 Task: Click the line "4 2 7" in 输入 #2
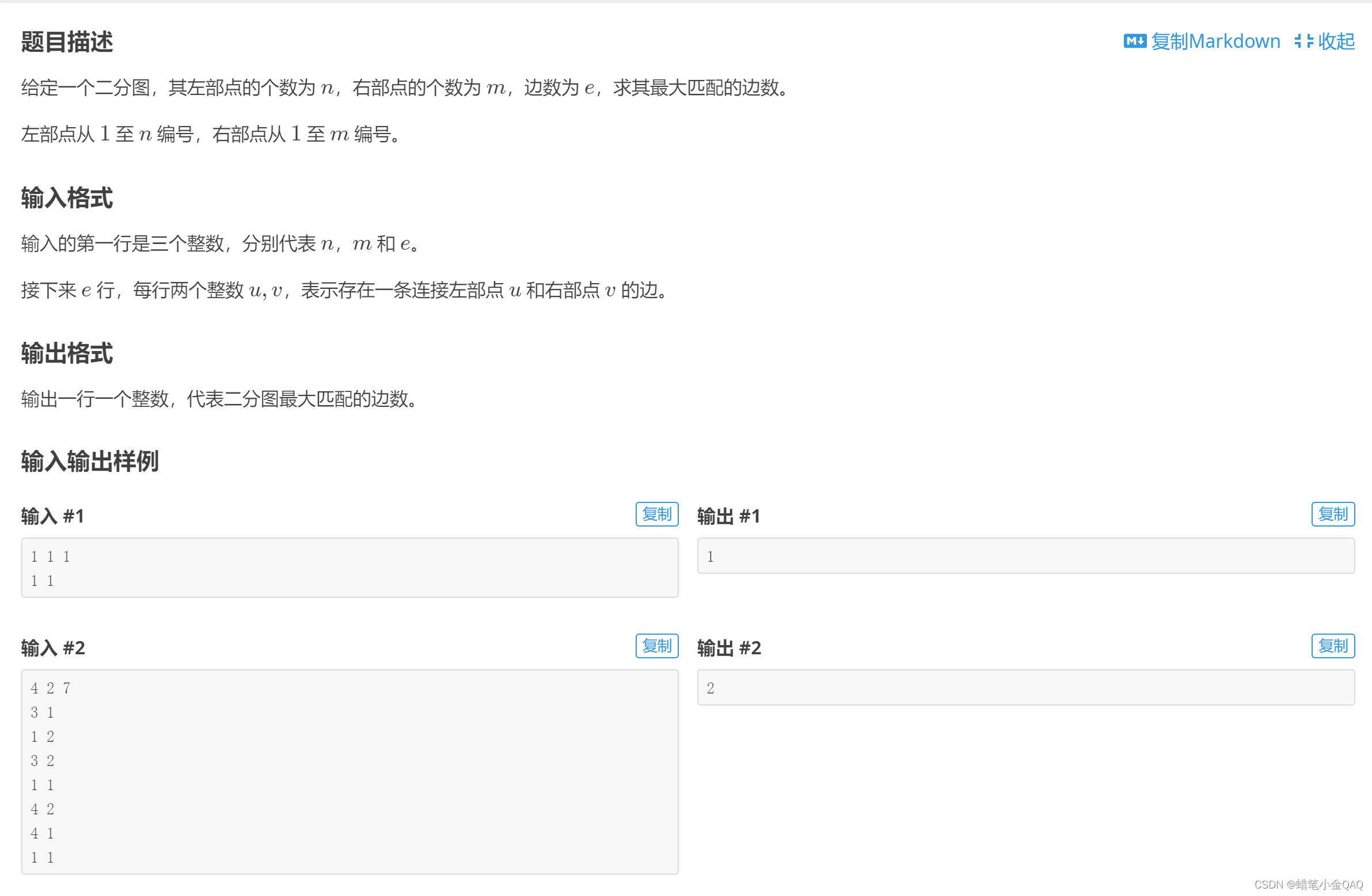click(51, 689)
